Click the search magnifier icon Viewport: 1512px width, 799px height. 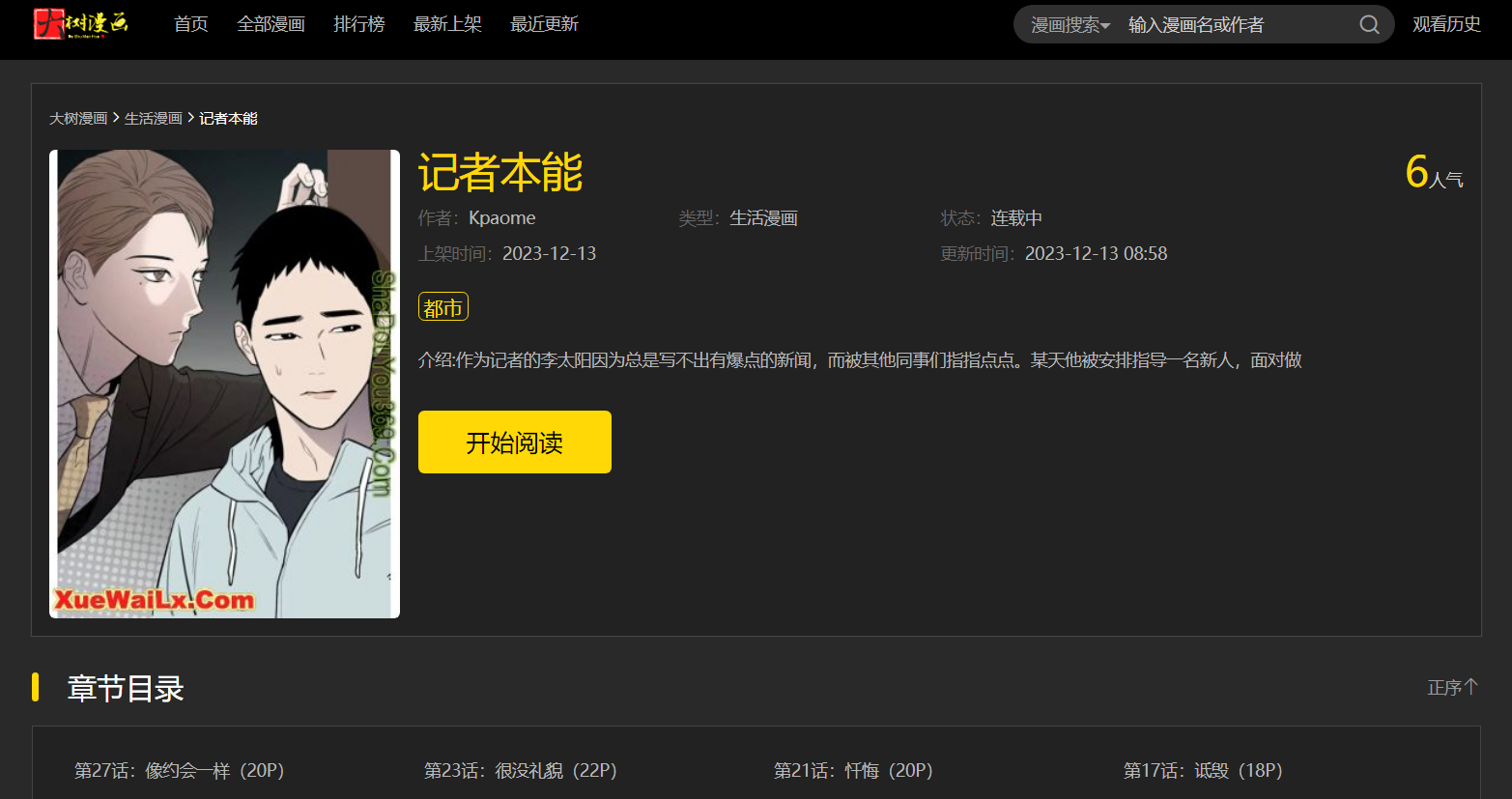1369,24
